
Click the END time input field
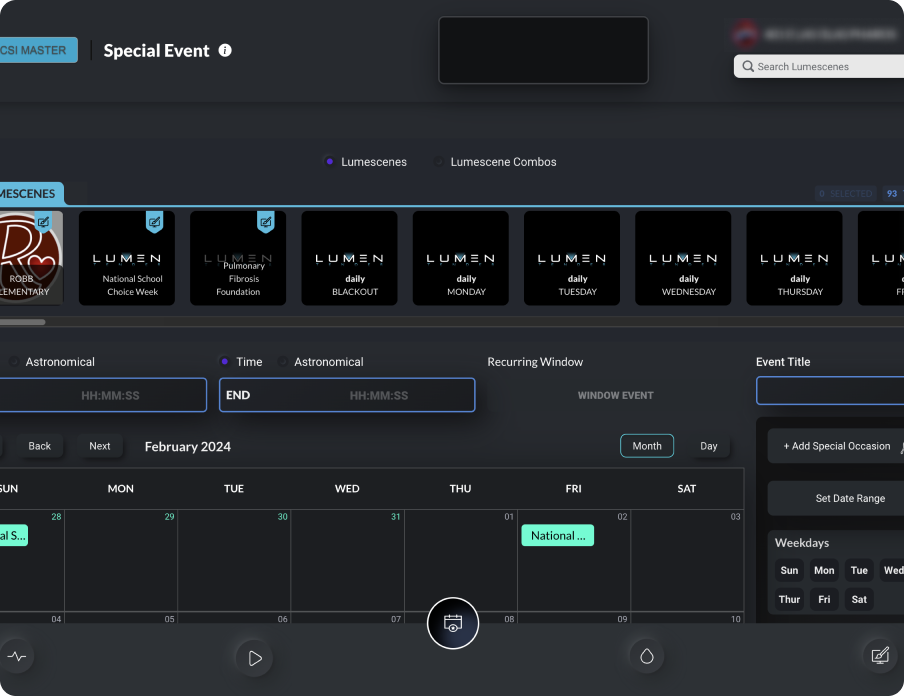coord(347,395)
